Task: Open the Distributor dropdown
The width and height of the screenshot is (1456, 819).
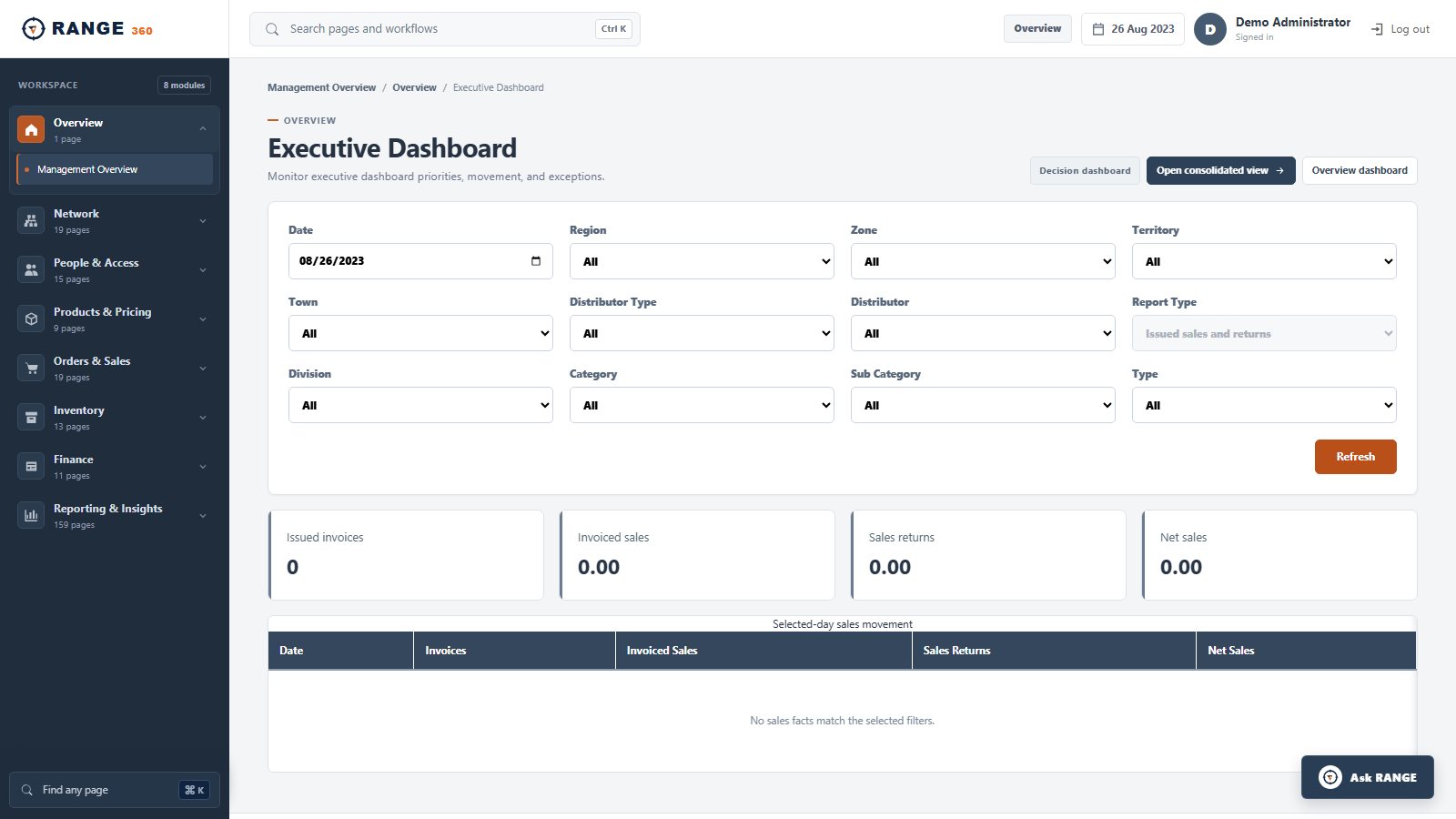Action: [983, 333]
